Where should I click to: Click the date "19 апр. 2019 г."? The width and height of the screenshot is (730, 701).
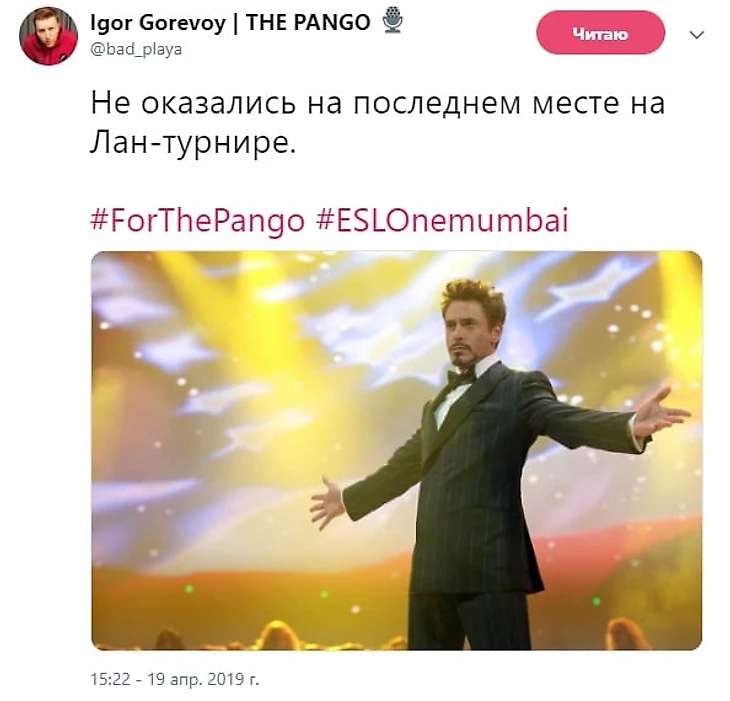pyautogui.click(x=203, y=679)
